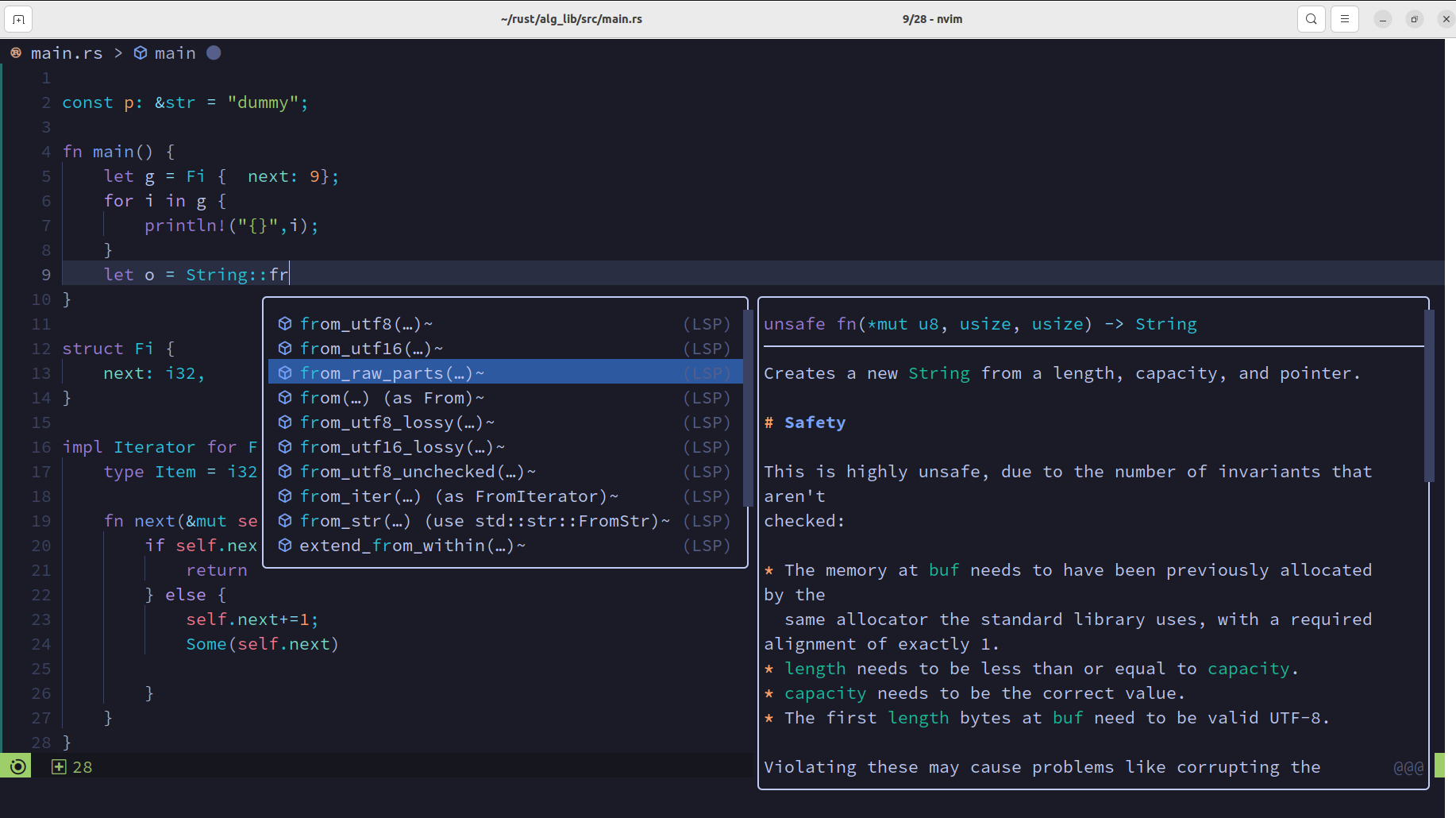Screen dimensions: 1456x818
Task: Click the new terminal tab icon in title bar
Action: coord(18,19)
